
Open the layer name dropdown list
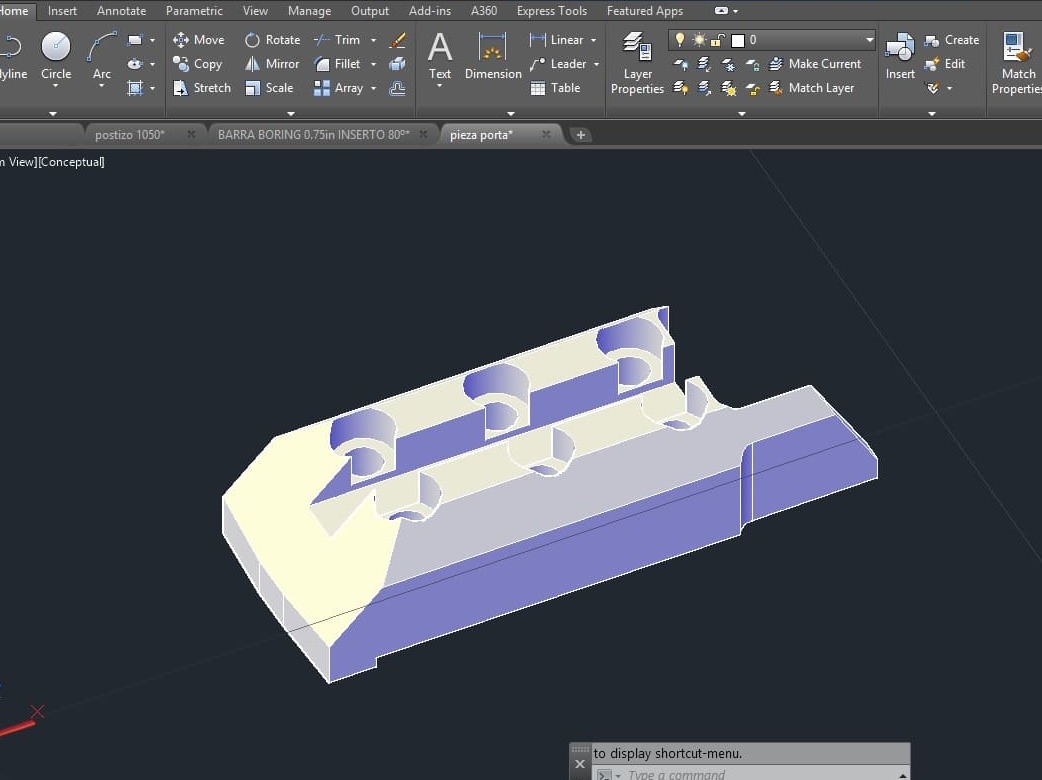868,40
